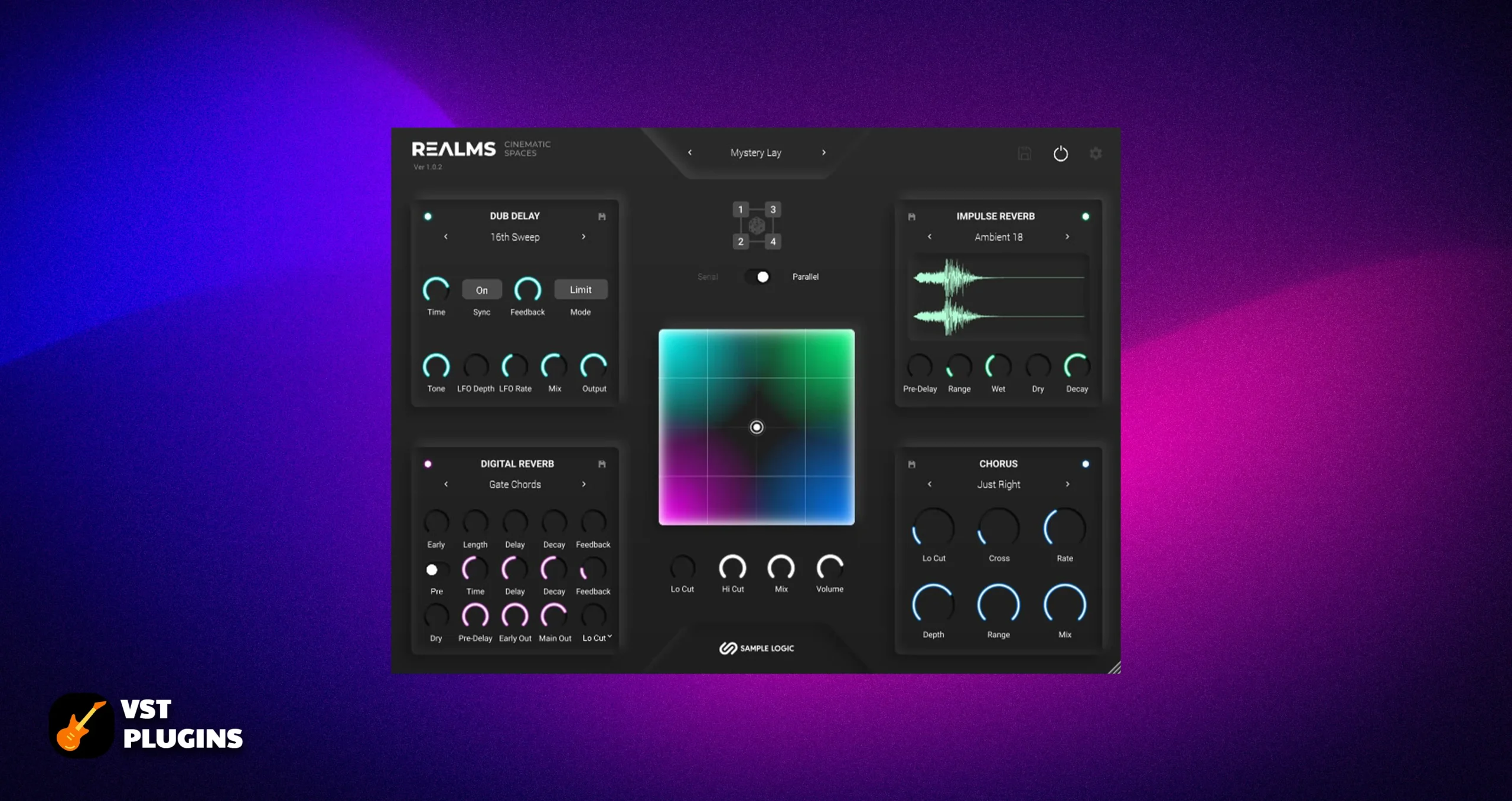Click the global save preset icon
The height and width of the screenshot is (801, 1512).
(x=1025, y=153)
